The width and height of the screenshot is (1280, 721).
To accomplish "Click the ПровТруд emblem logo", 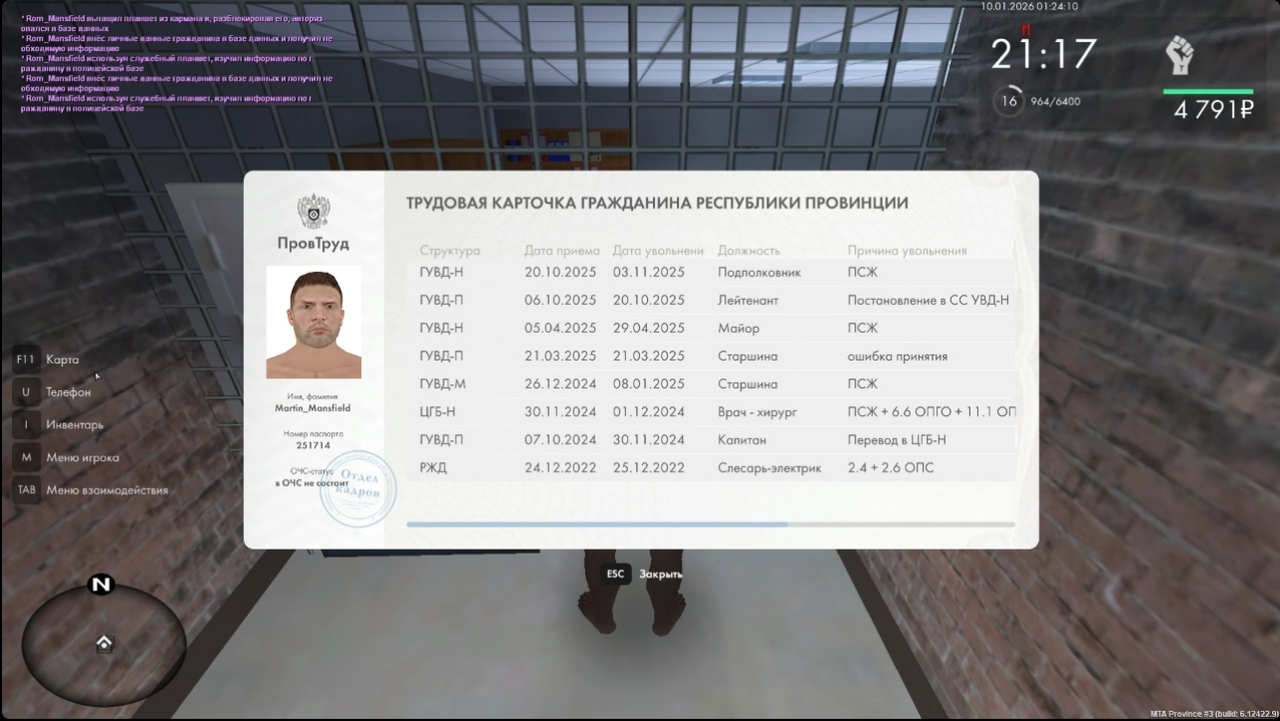I will 314,212.
